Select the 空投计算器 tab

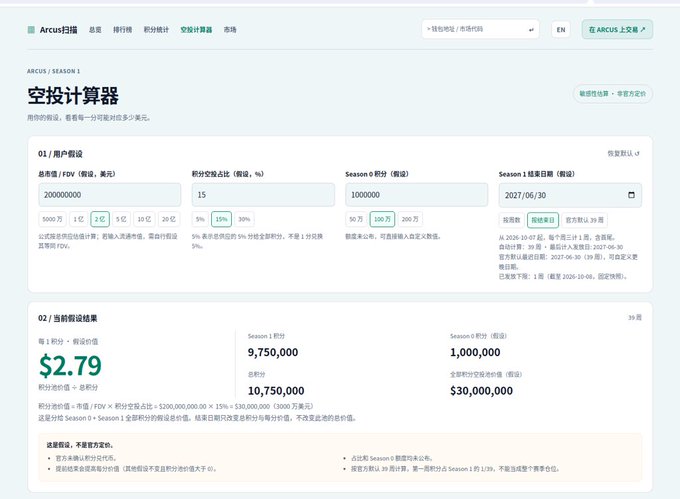(x=196, y=30)
